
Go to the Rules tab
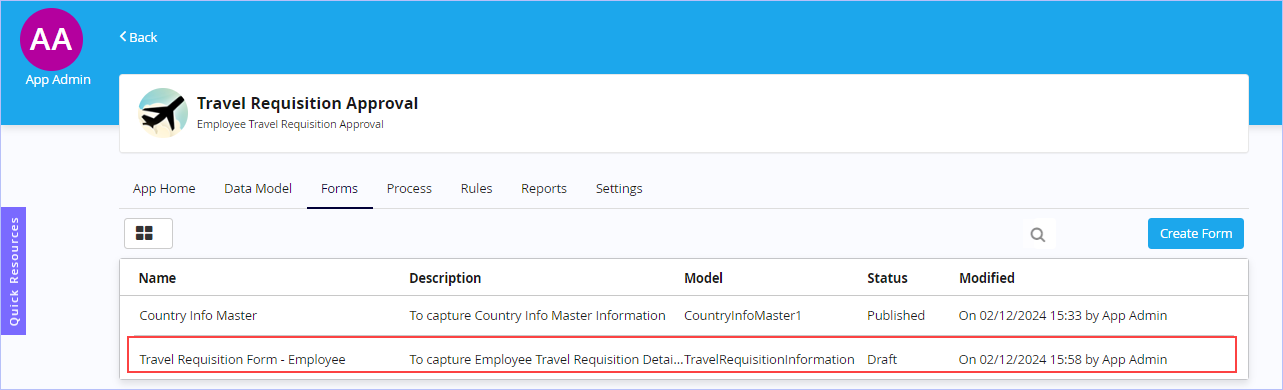[476, 188]
